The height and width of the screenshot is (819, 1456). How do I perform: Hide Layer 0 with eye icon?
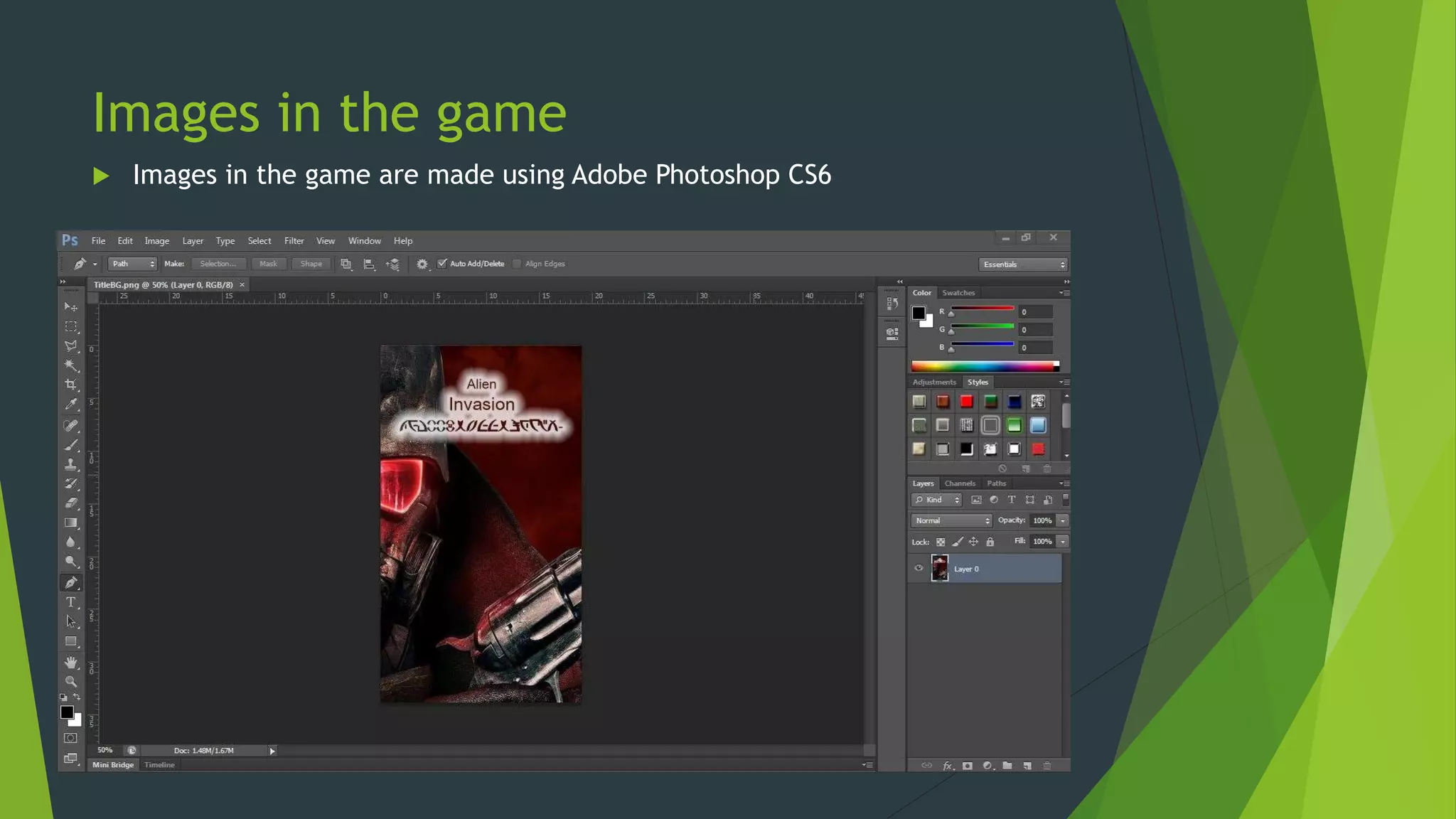(x=919, y=568)
